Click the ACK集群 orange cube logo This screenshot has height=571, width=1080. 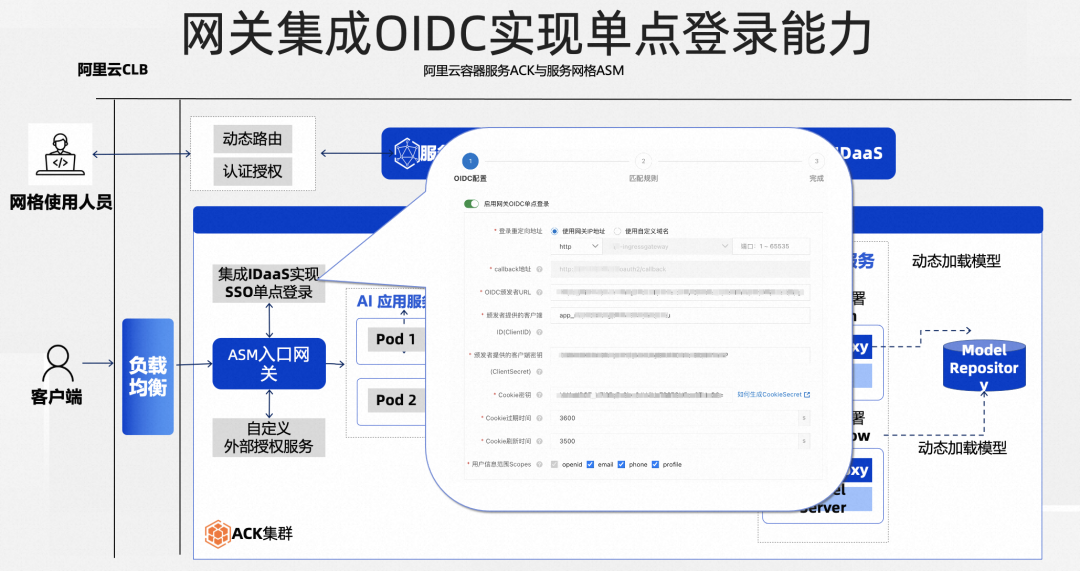pyautogui.click(x=217, y=534)
